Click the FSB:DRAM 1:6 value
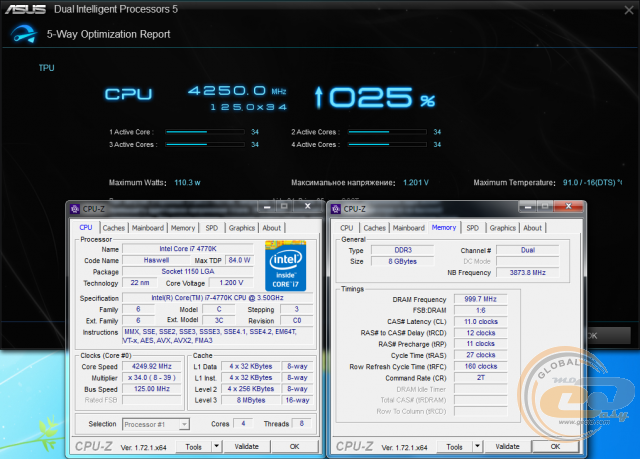The image size is (640, 459). pyautogui.click(x=480, y=310)
